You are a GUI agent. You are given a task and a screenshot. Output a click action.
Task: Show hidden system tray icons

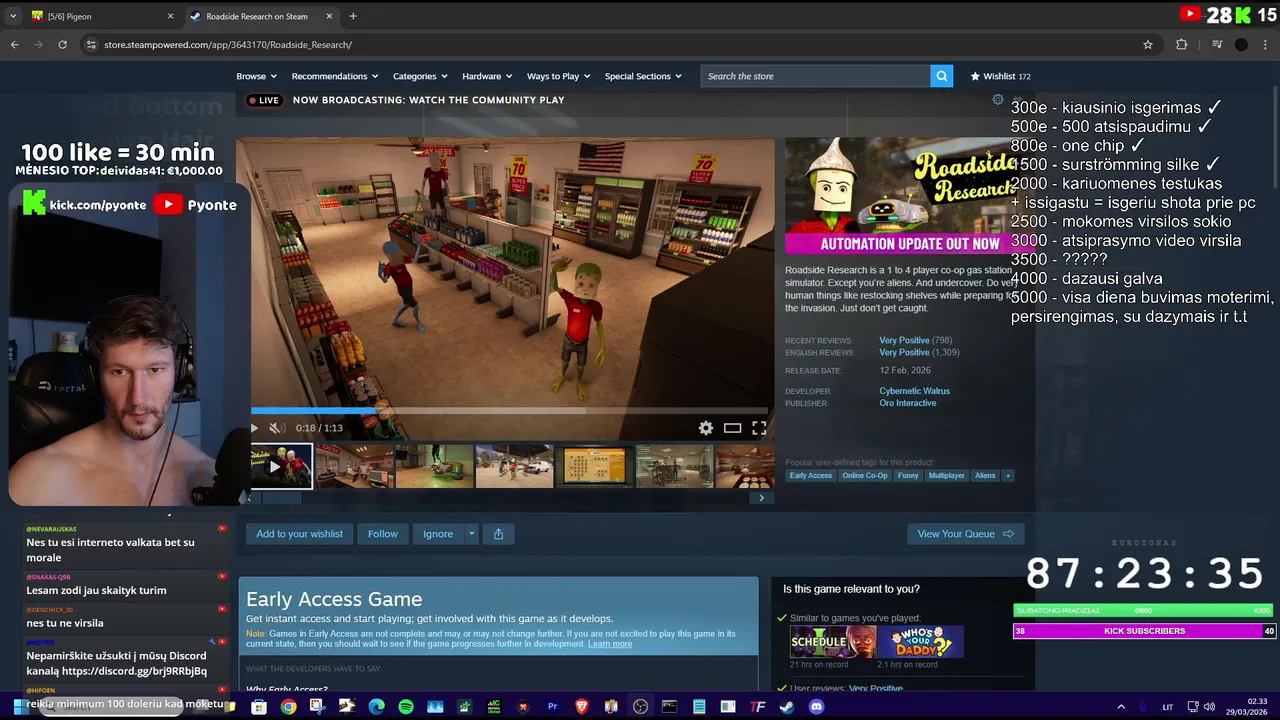pyautogui.click(x=1120, y=707)
